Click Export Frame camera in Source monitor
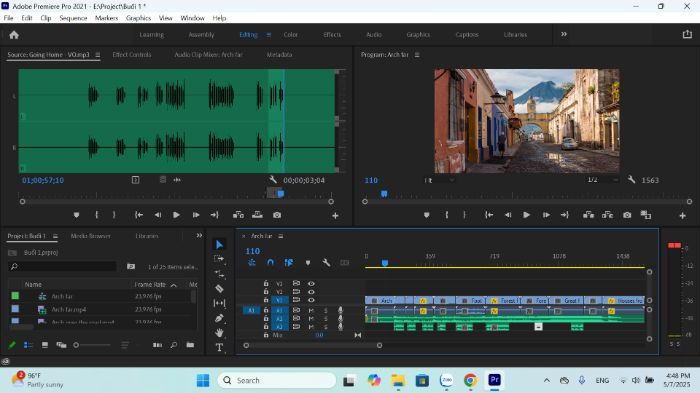Viewport: 700px width, 393px height. (x=277, y=215)
